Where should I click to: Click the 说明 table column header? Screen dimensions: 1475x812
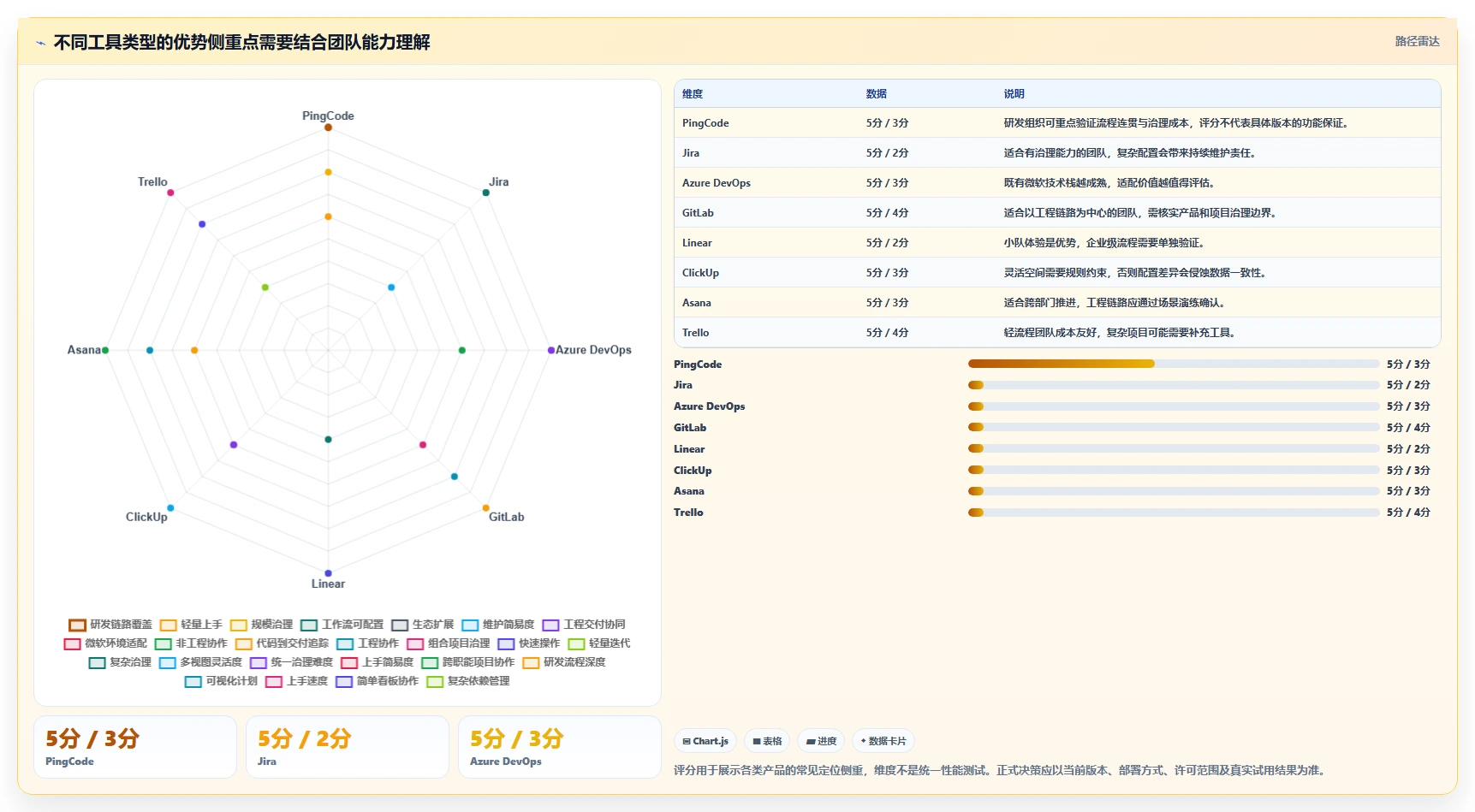tap(1014, 94)
